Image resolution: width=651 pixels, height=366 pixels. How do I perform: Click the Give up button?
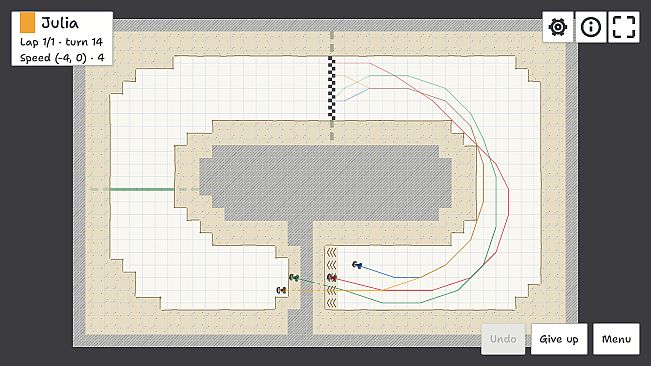pos(559,339)
